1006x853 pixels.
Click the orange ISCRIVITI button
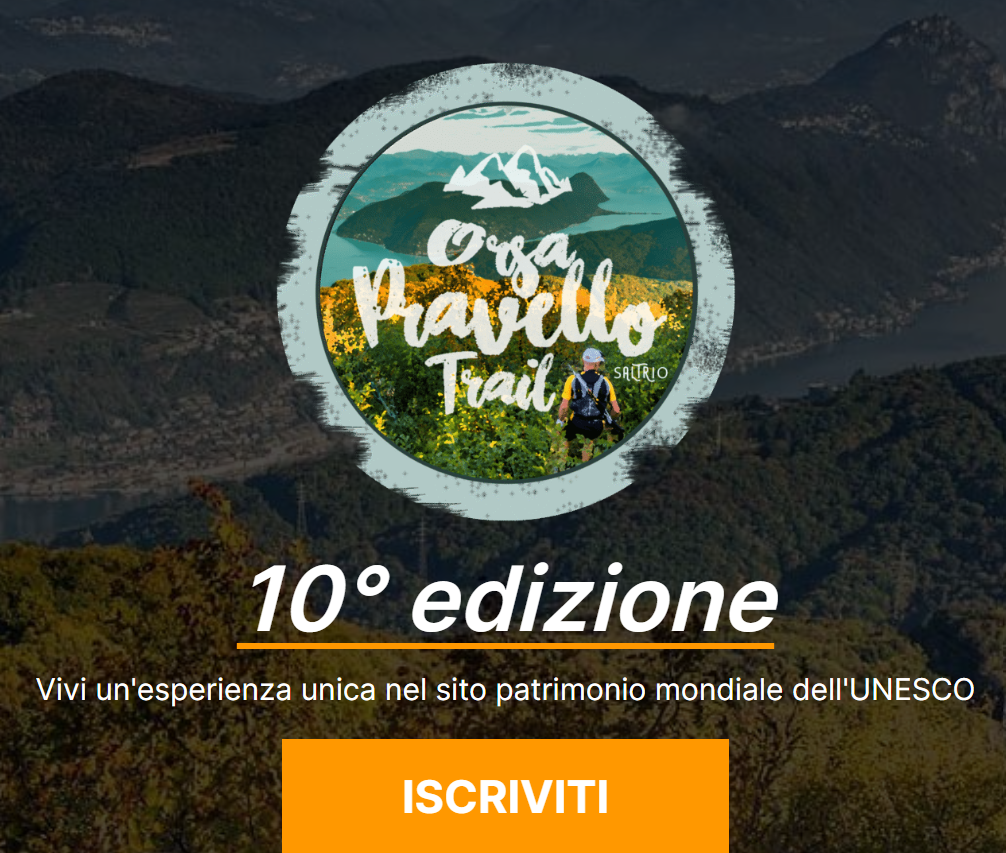(505, 796)
